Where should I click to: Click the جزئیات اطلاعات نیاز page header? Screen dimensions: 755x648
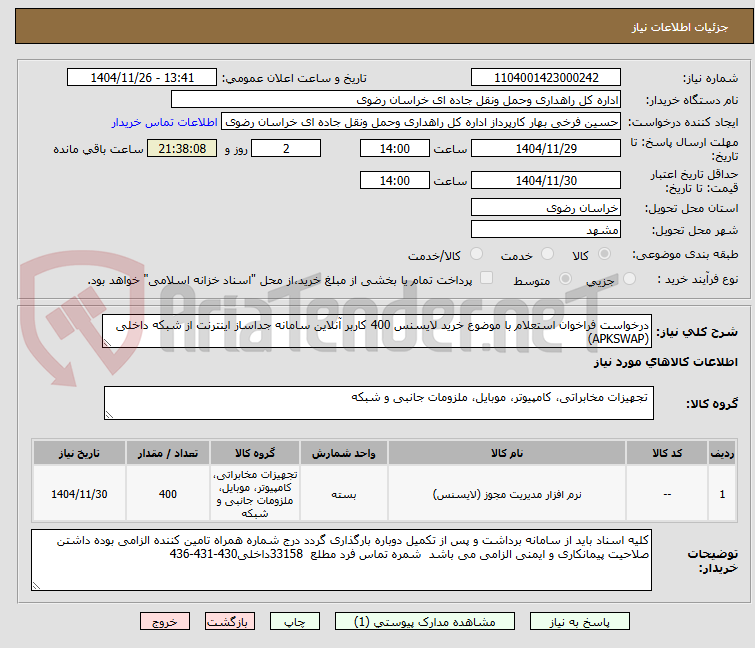(680, 27)
